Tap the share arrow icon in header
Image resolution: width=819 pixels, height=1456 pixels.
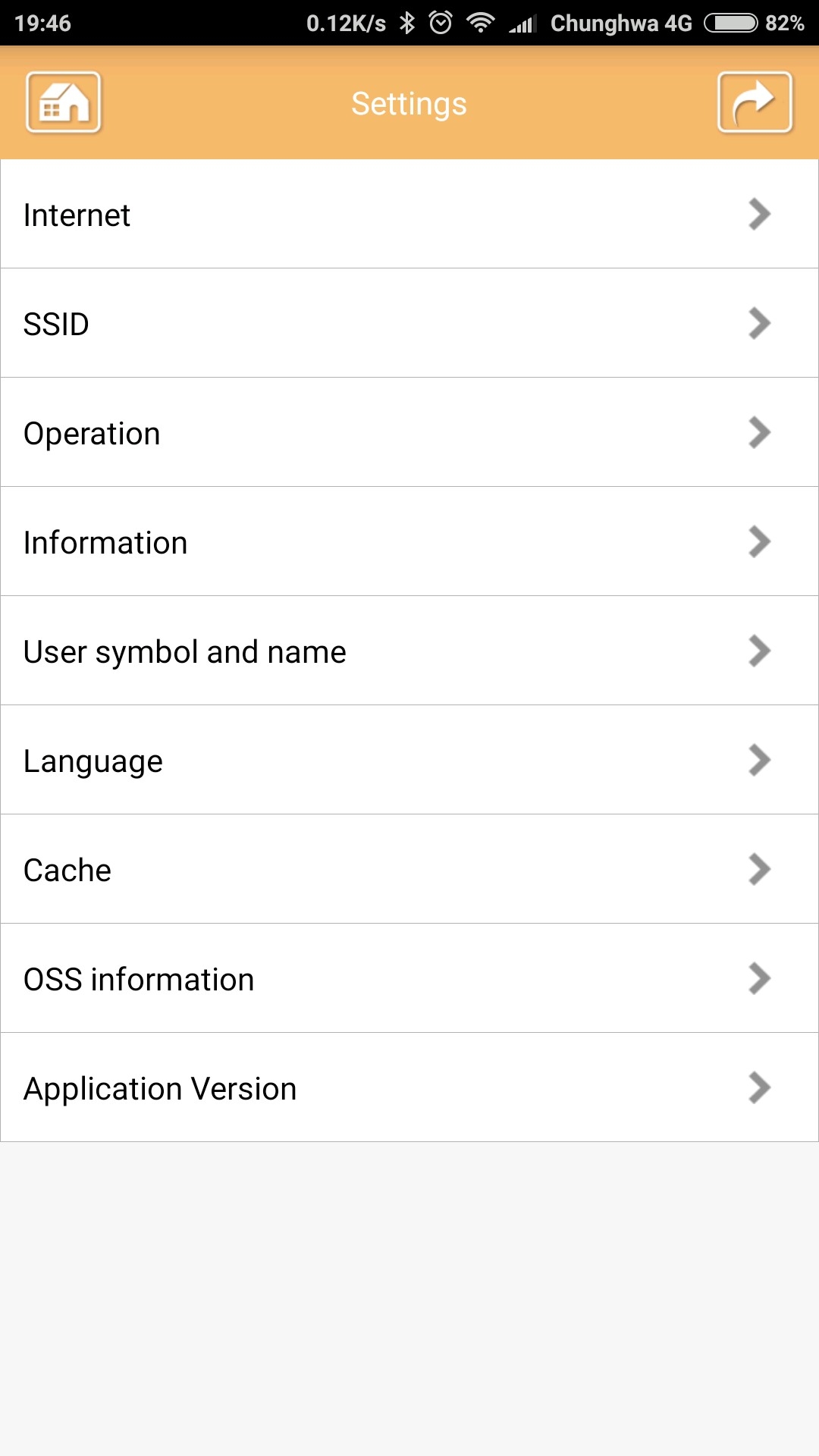[755, 102]
